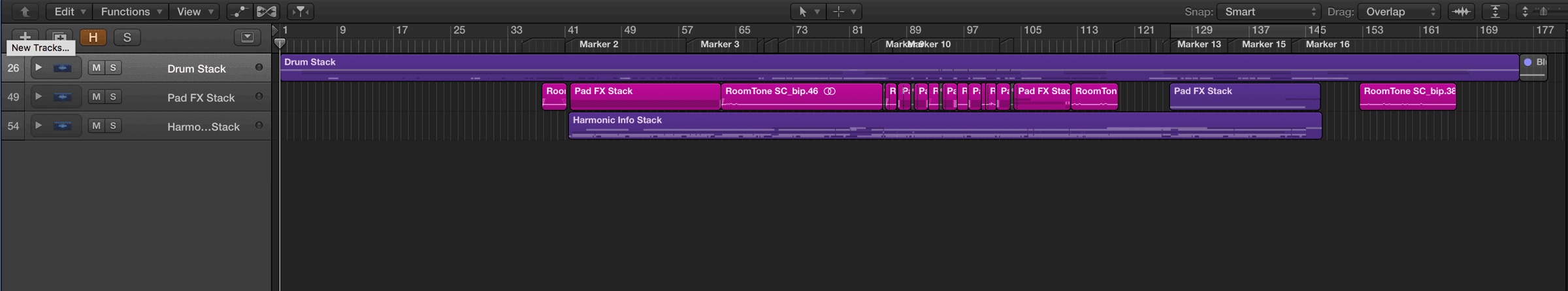Open the Functions menu
Screen dimensions: 1568x291
tap(131, 12)
